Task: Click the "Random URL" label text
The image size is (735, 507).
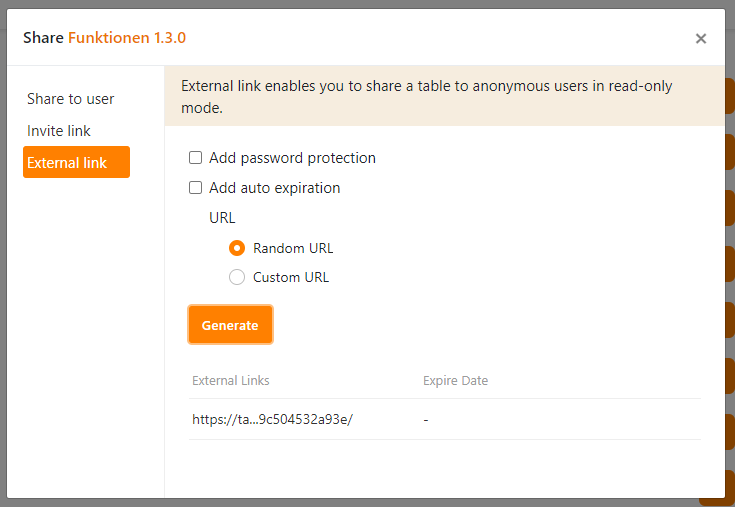Action: click(293, 248)
